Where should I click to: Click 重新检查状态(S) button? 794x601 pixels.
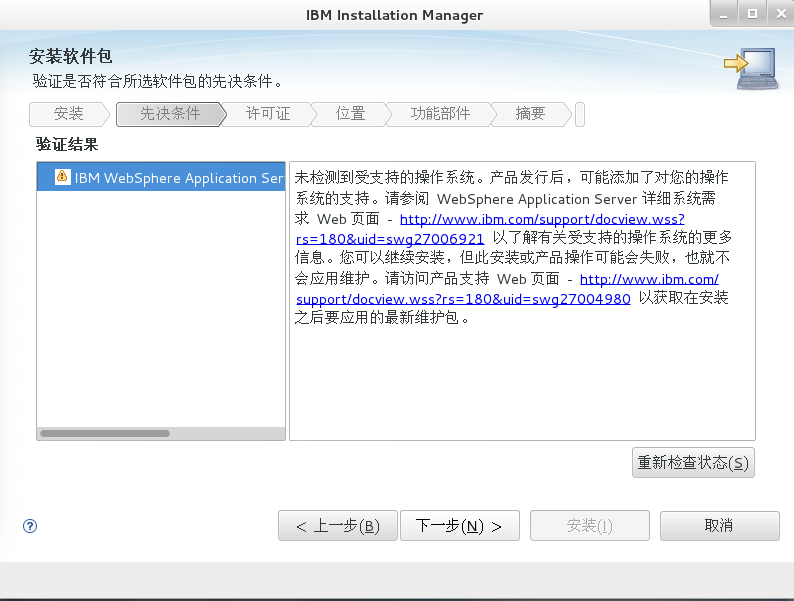click(693, 463)
